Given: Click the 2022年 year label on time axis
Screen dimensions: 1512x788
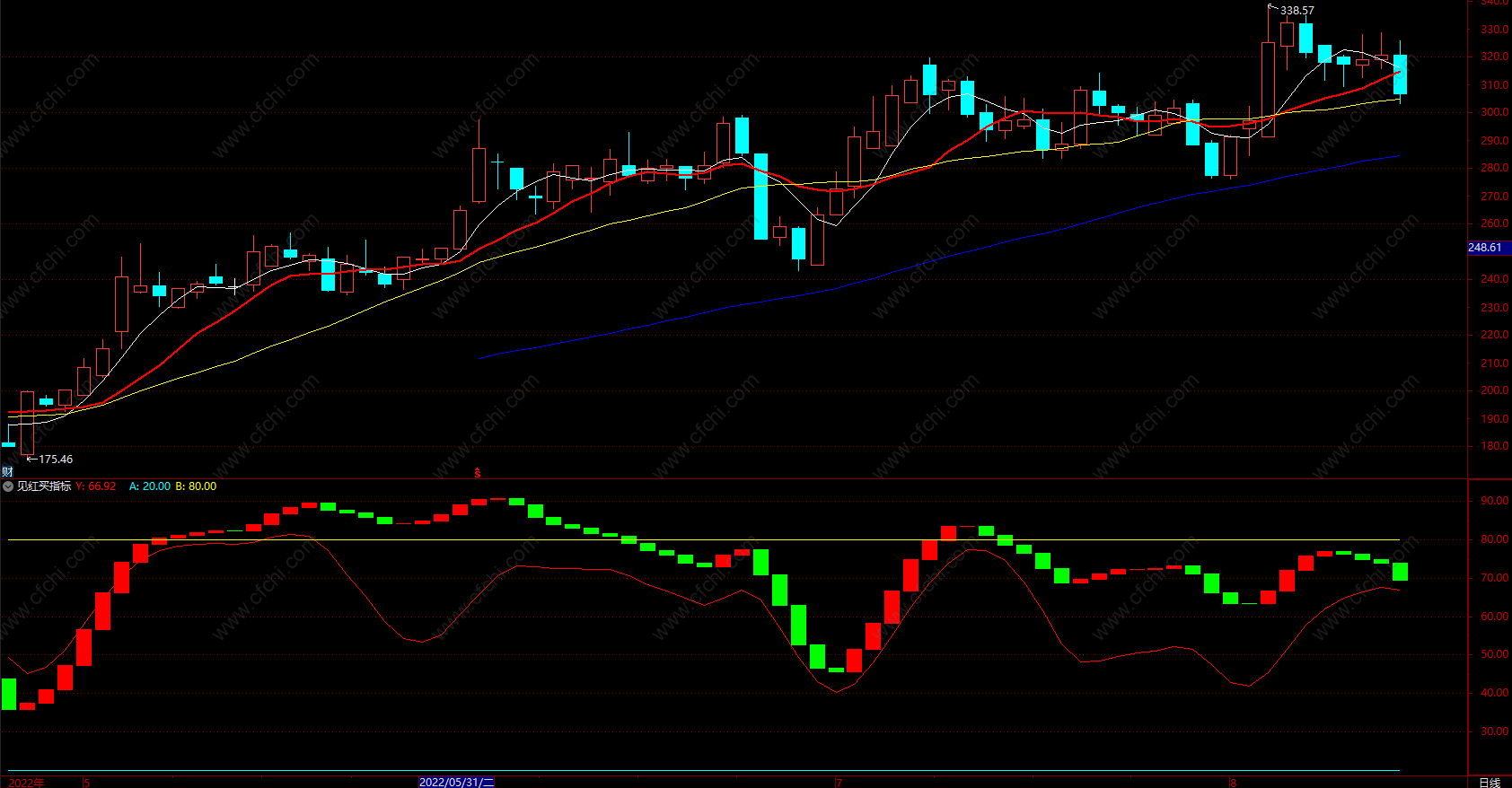Looking at the screenshot, I should pyautogui.click(x=27, y=783).
